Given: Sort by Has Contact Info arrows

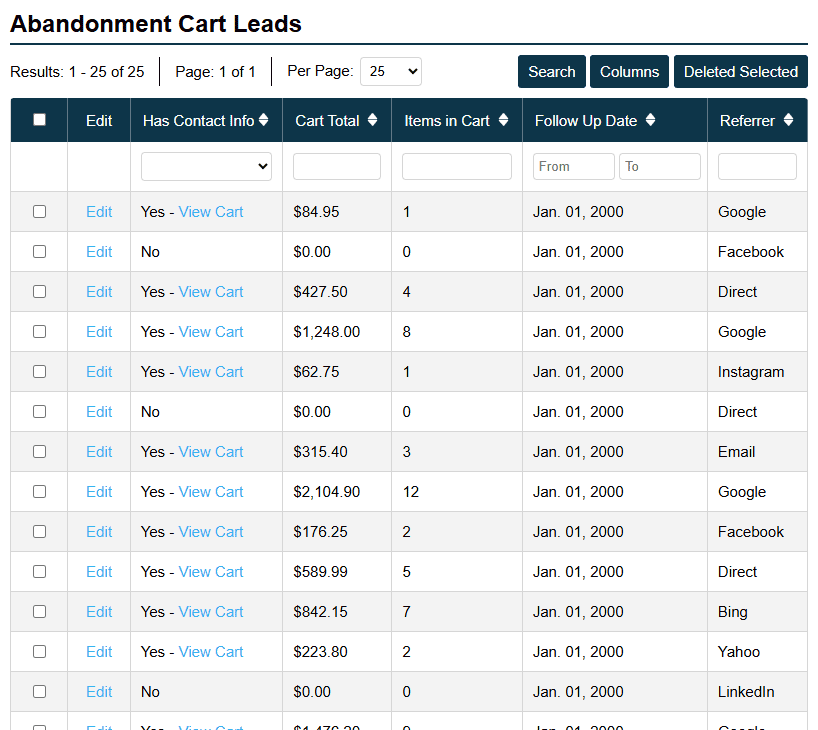Looking at the screenshot, I should point(263,120).
